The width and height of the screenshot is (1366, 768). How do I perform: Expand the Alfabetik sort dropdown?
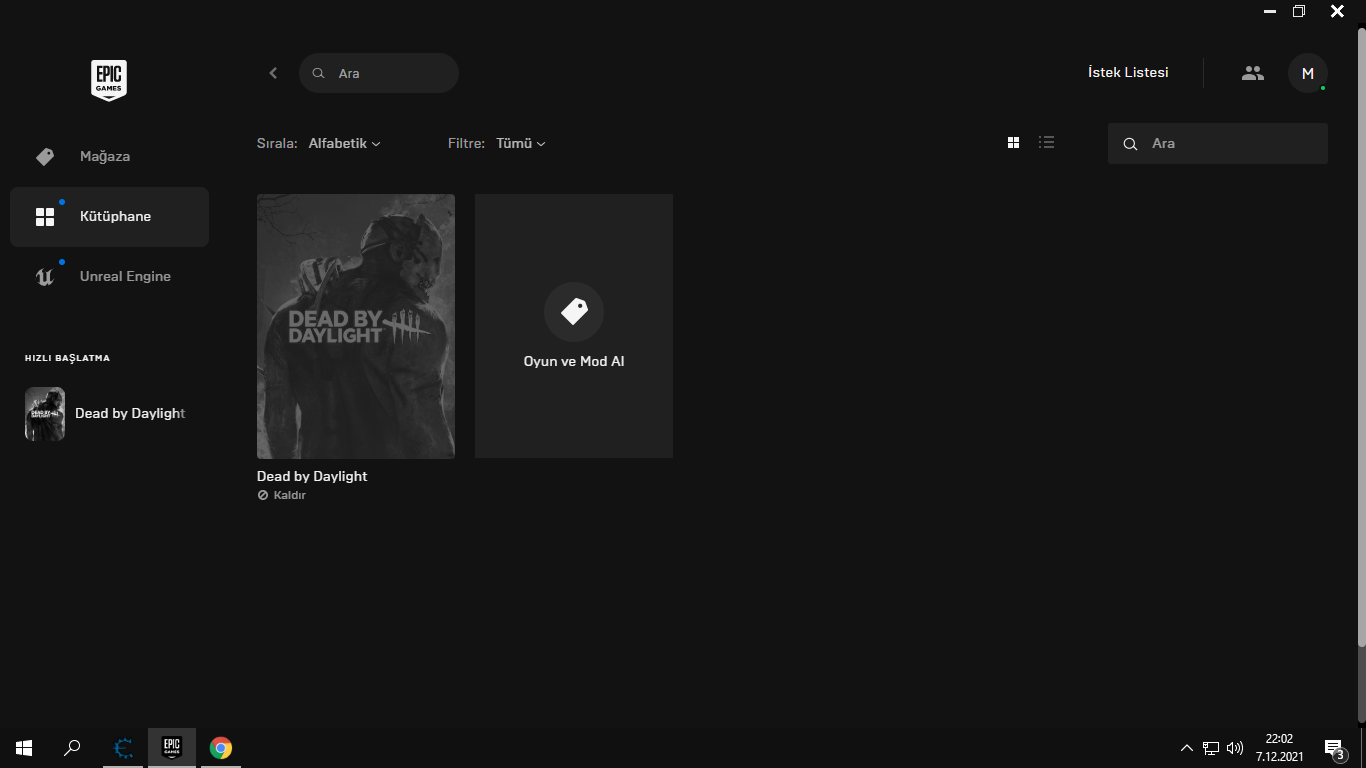[x=344, y=143]
